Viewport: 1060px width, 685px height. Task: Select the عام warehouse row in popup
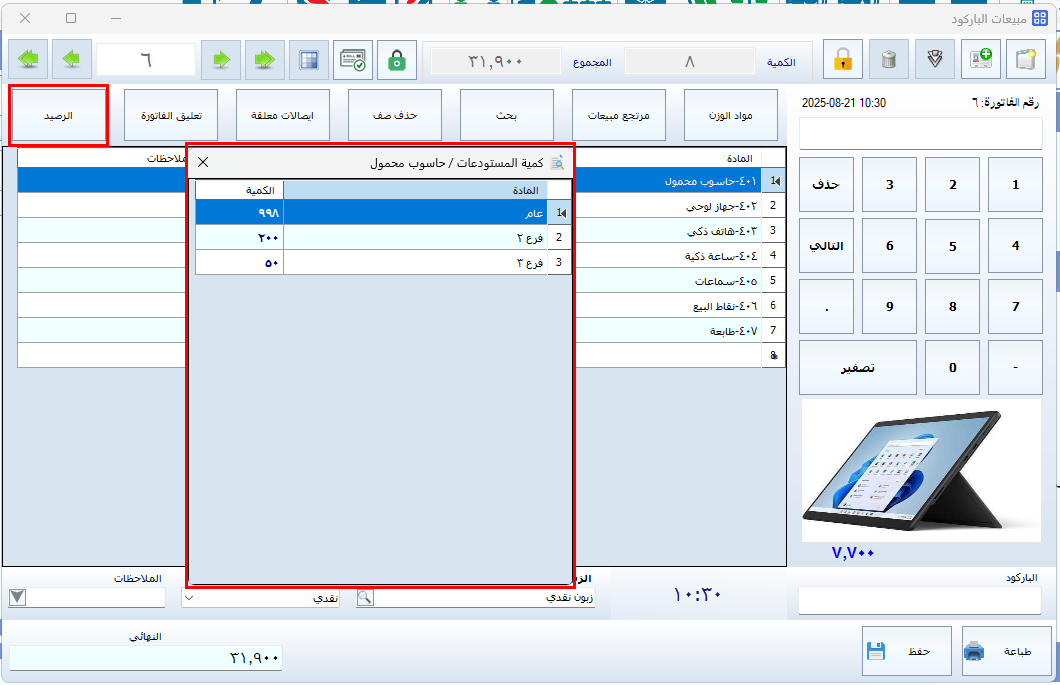[x=383, y=212]
